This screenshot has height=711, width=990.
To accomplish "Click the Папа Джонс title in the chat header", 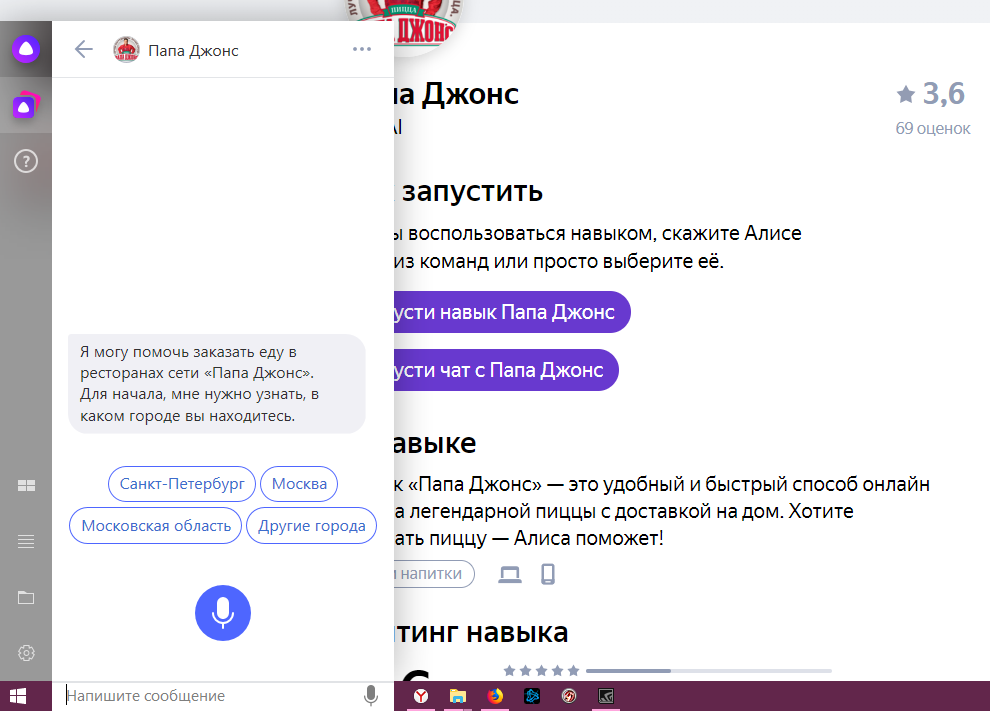I will pyautogui.click(x=193, y=51).
